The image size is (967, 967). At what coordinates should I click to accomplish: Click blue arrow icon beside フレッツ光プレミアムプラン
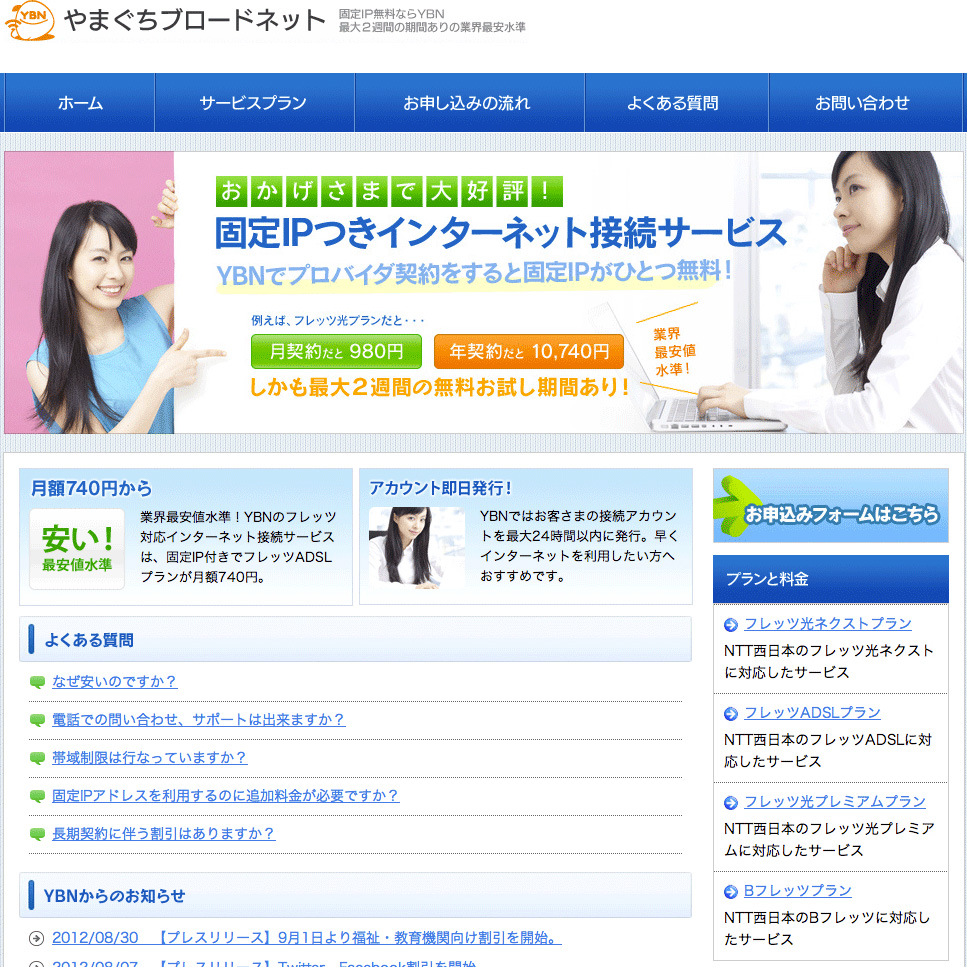[731, 803]
